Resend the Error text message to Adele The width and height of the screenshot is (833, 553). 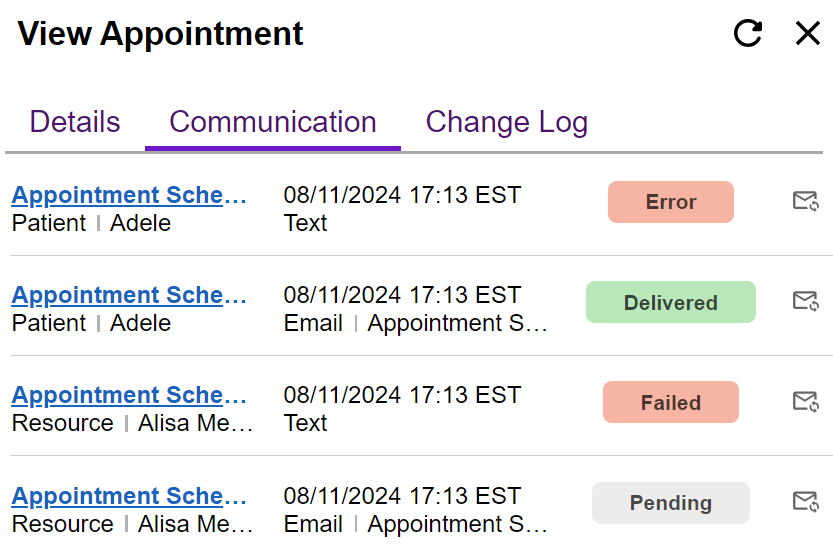click(x=805, y=201)
